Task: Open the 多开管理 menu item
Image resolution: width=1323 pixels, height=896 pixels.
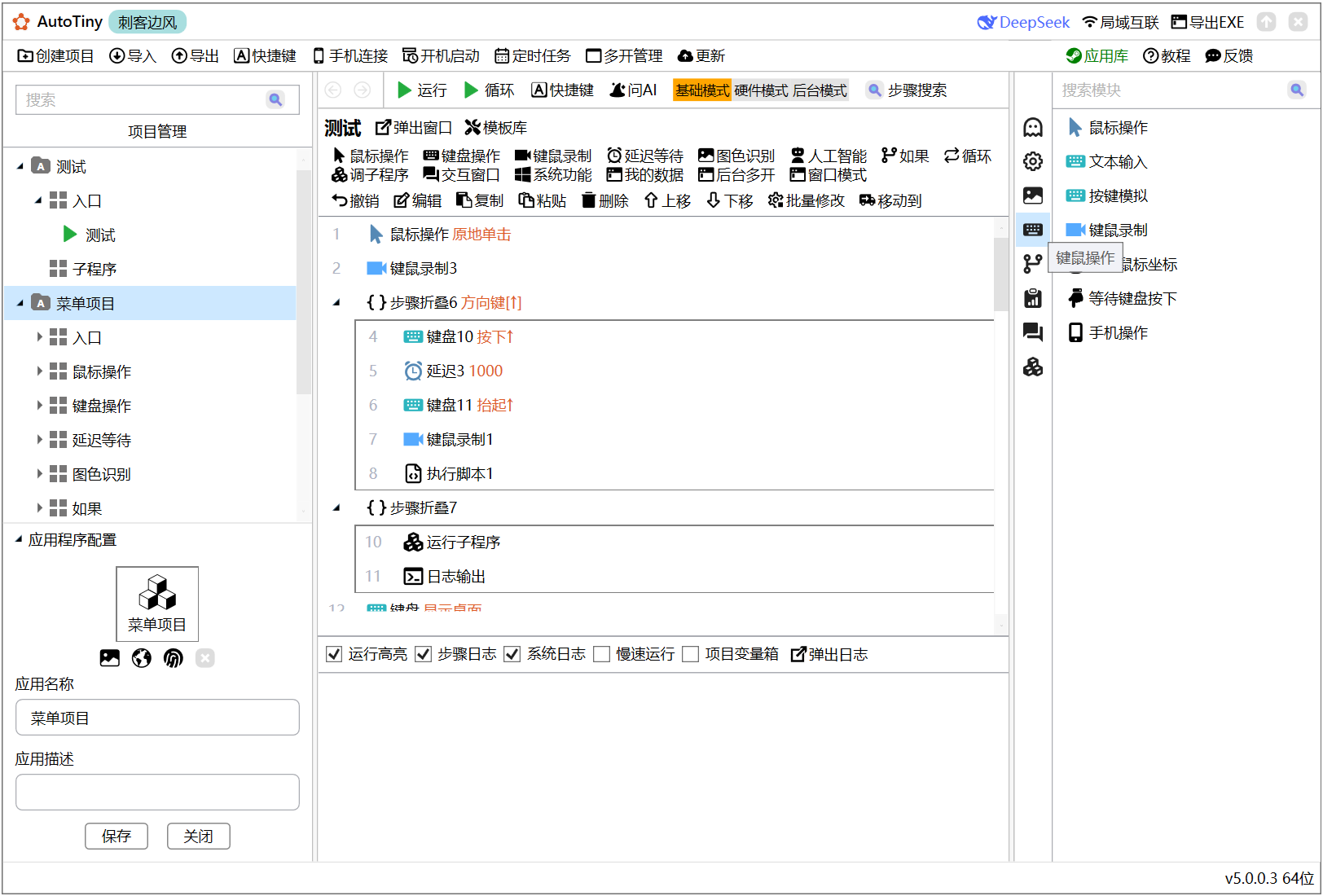Action: pyautogui.click(x=625, y=55)
